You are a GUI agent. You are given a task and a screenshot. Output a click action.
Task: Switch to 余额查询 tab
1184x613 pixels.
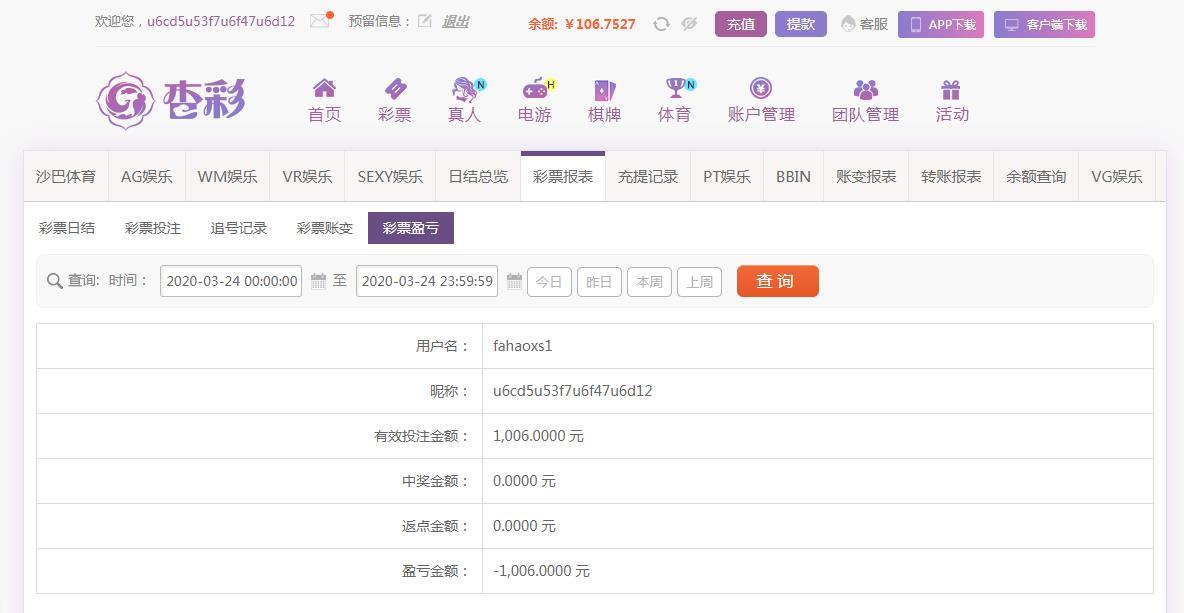[x=1036, y=177]
